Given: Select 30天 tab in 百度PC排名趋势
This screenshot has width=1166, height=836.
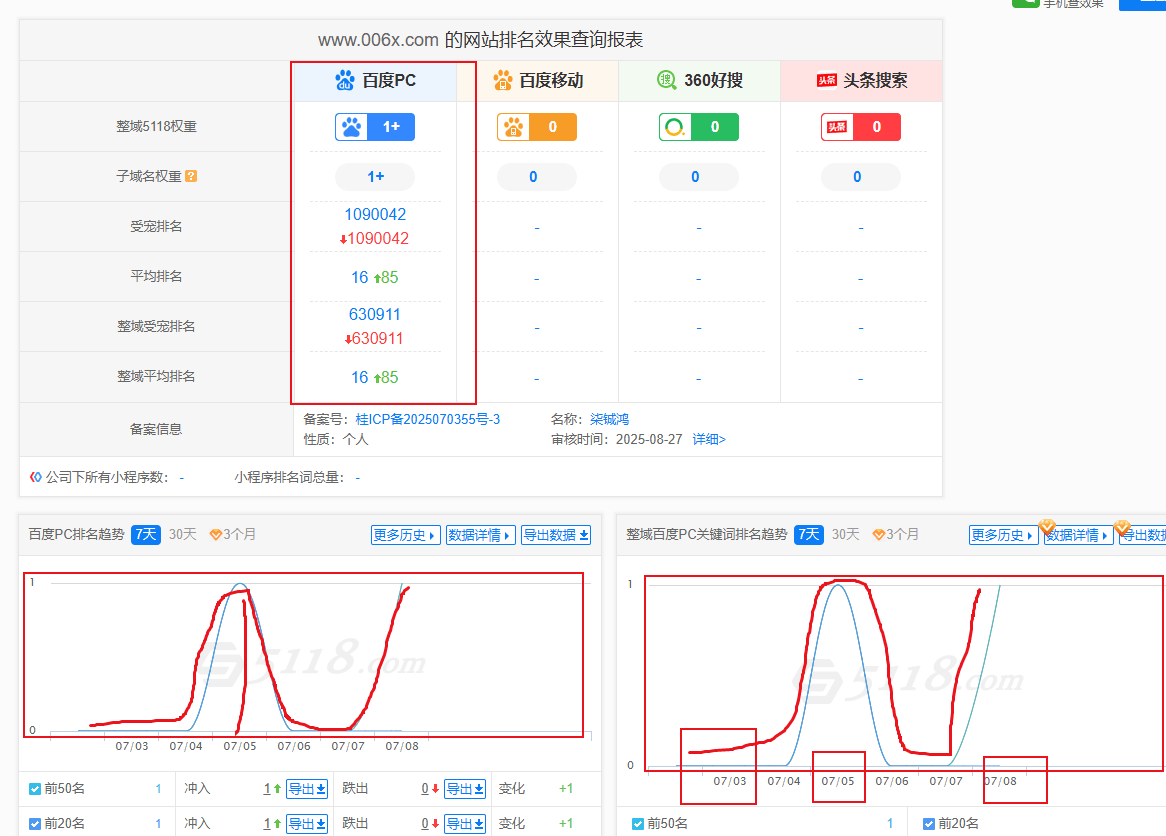Looking at the screenshot, I should [x=182, y=535].
